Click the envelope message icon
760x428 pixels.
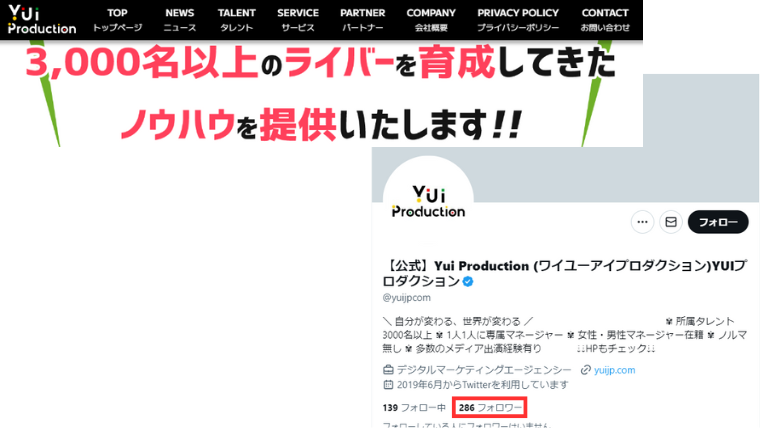671,222
